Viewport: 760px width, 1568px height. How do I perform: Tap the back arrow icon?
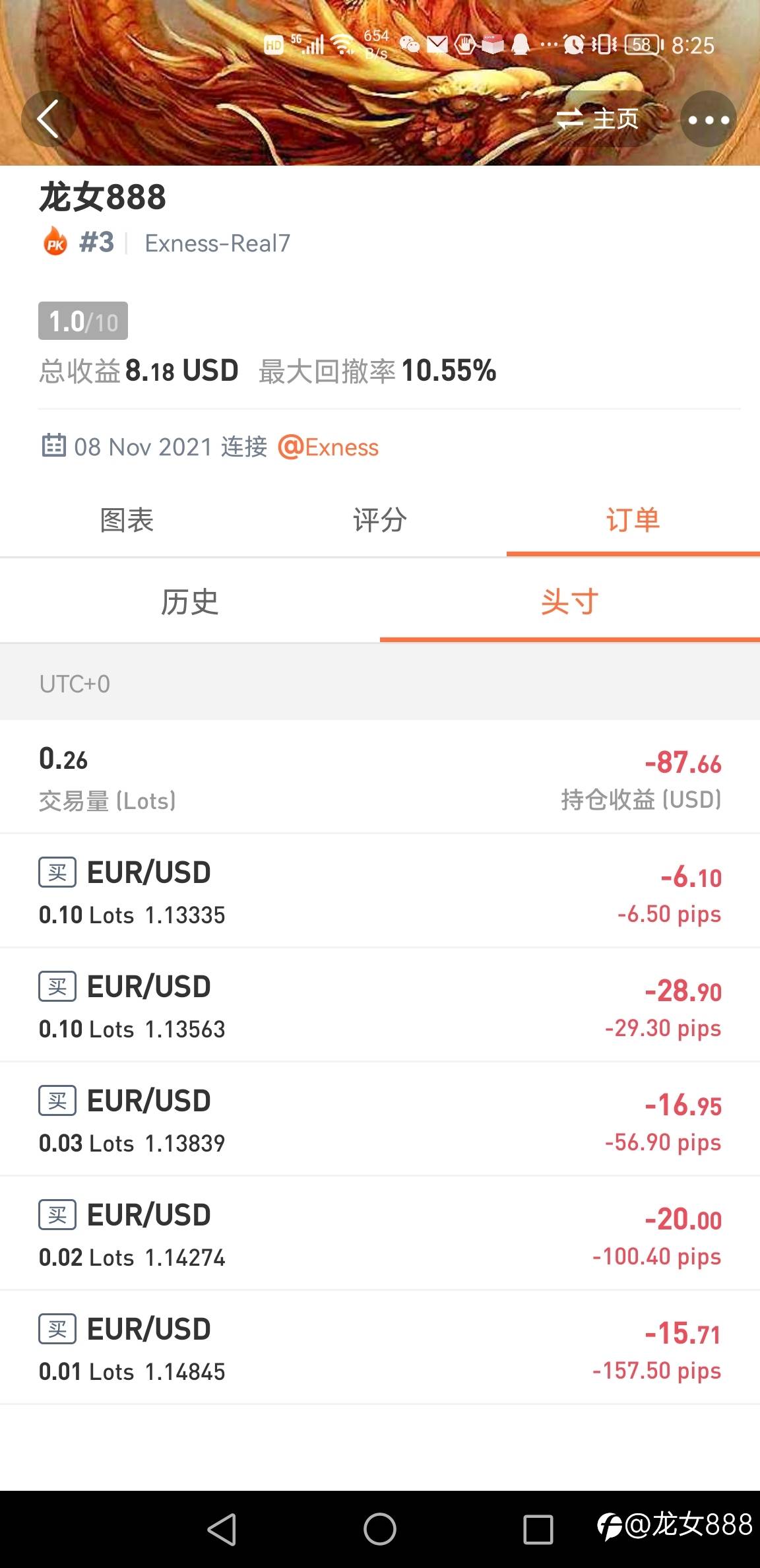[x=49, y=119]
